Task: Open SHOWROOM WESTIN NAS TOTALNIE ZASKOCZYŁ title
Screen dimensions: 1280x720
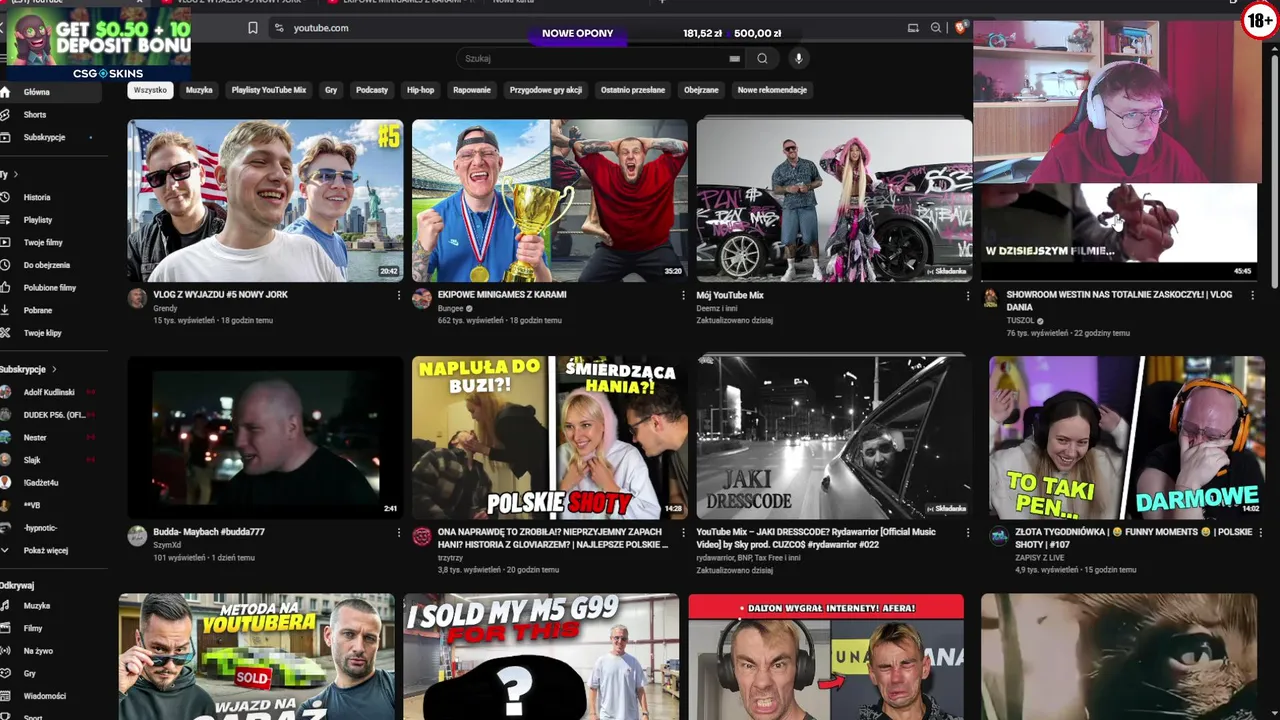Action: tap(1119, 301)
